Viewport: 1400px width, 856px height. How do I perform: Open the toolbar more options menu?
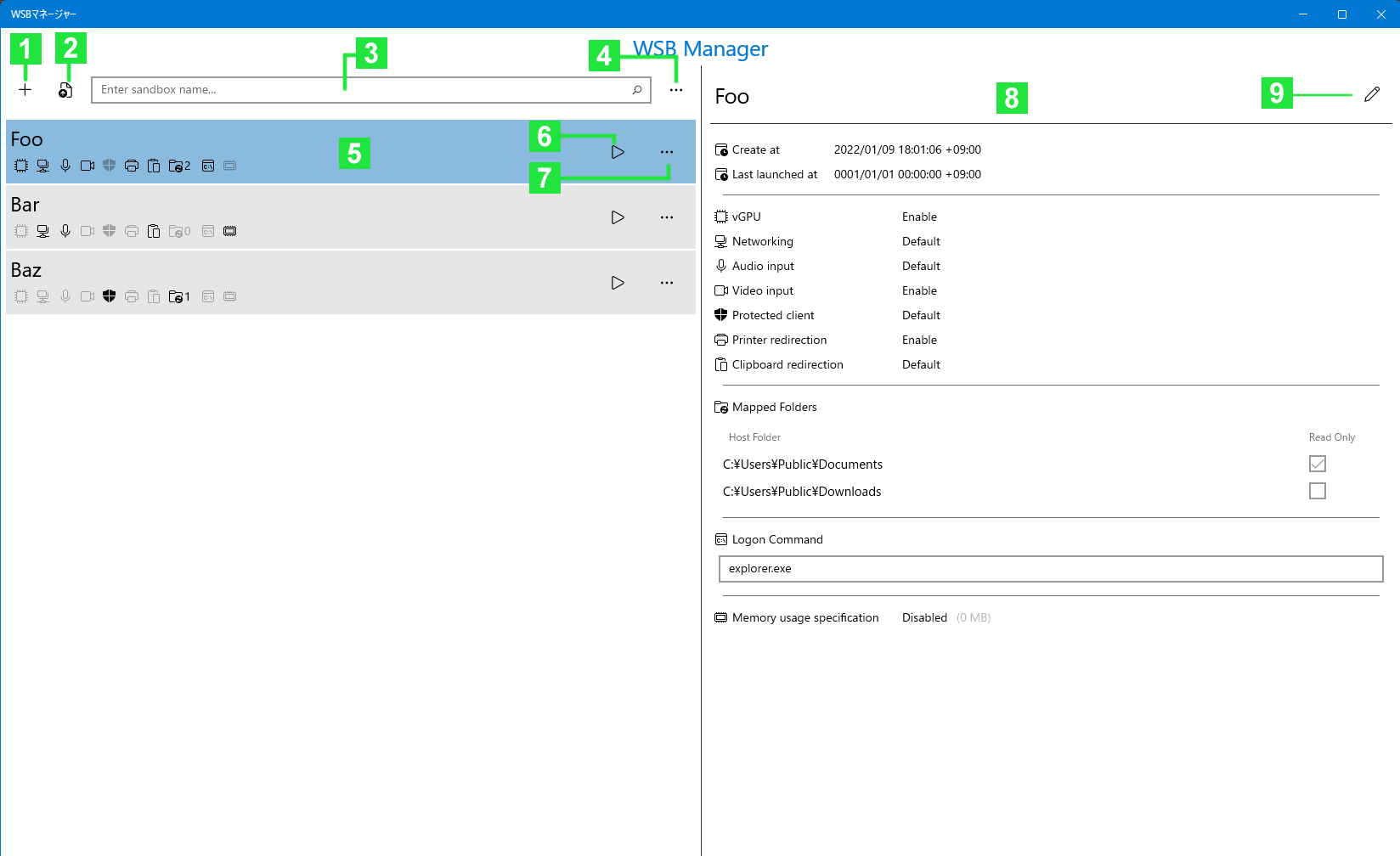click(x=676, y=90)
